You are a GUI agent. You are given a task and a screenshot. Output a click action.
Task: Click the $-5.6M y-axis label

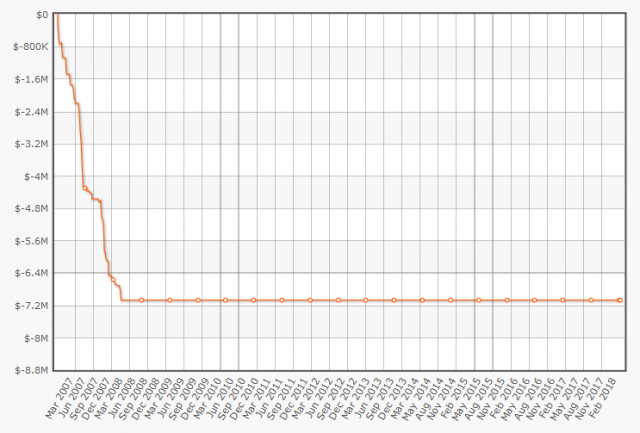tap(33, 241)
